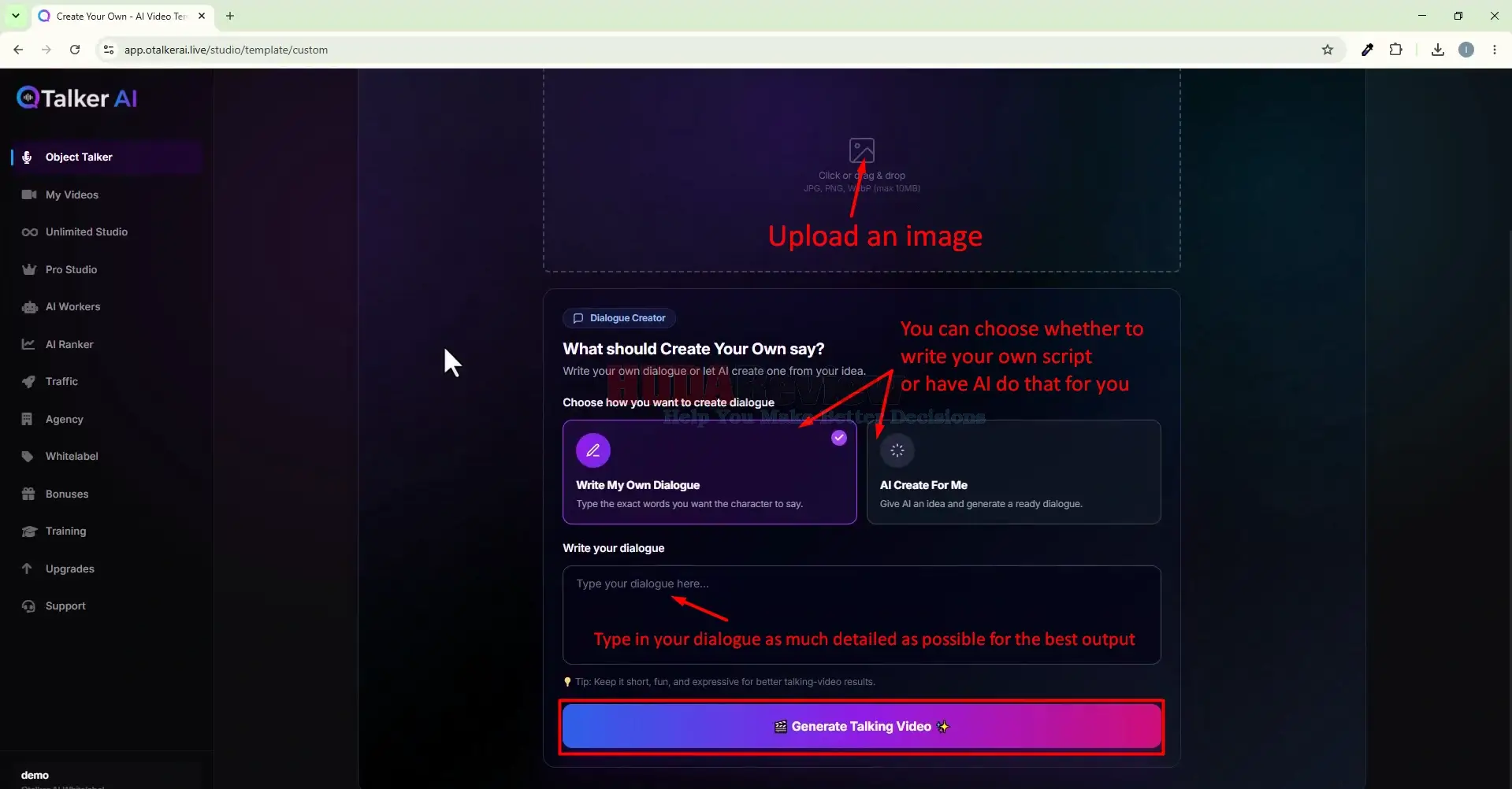Open Object Talker microphone icon in sidebar
The width and height of the screenshot is (1512, 789).
coord(27,157)
